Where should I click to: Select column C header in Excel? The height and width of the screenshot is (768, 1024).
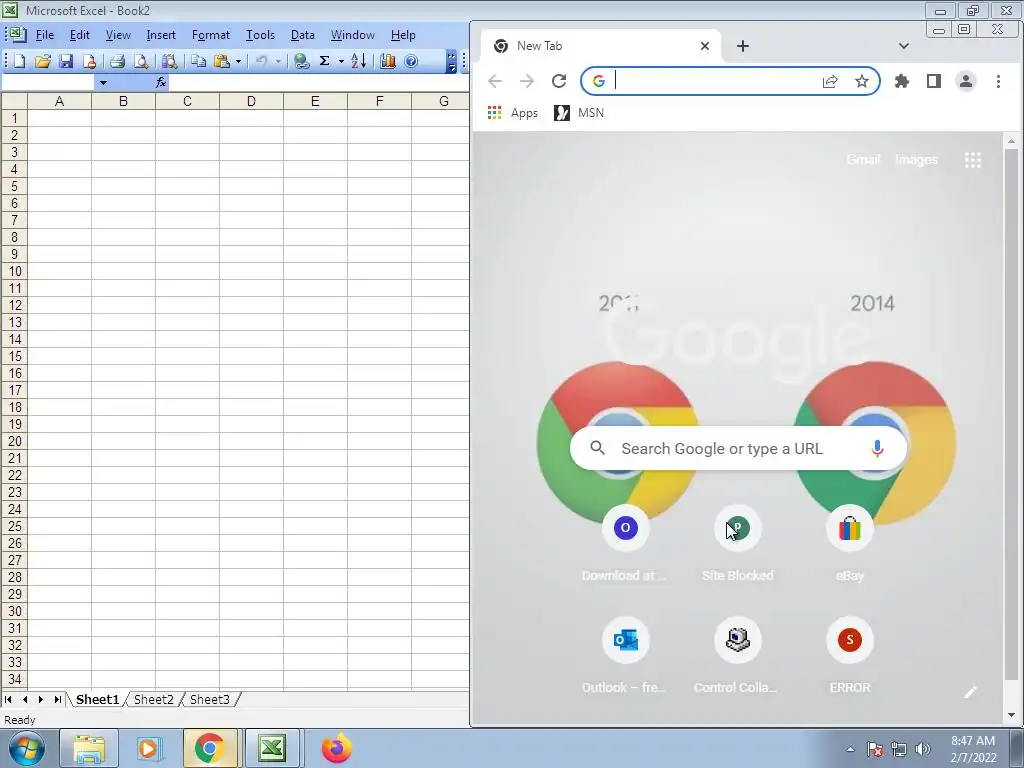(x=187, y=101)
